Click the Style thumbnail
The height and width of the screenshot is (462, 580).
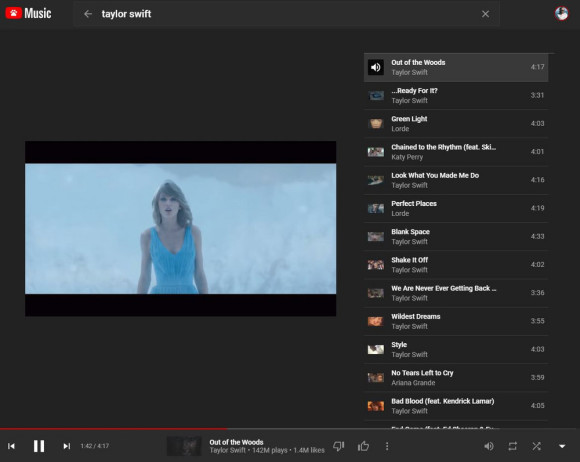pos(375,350)
